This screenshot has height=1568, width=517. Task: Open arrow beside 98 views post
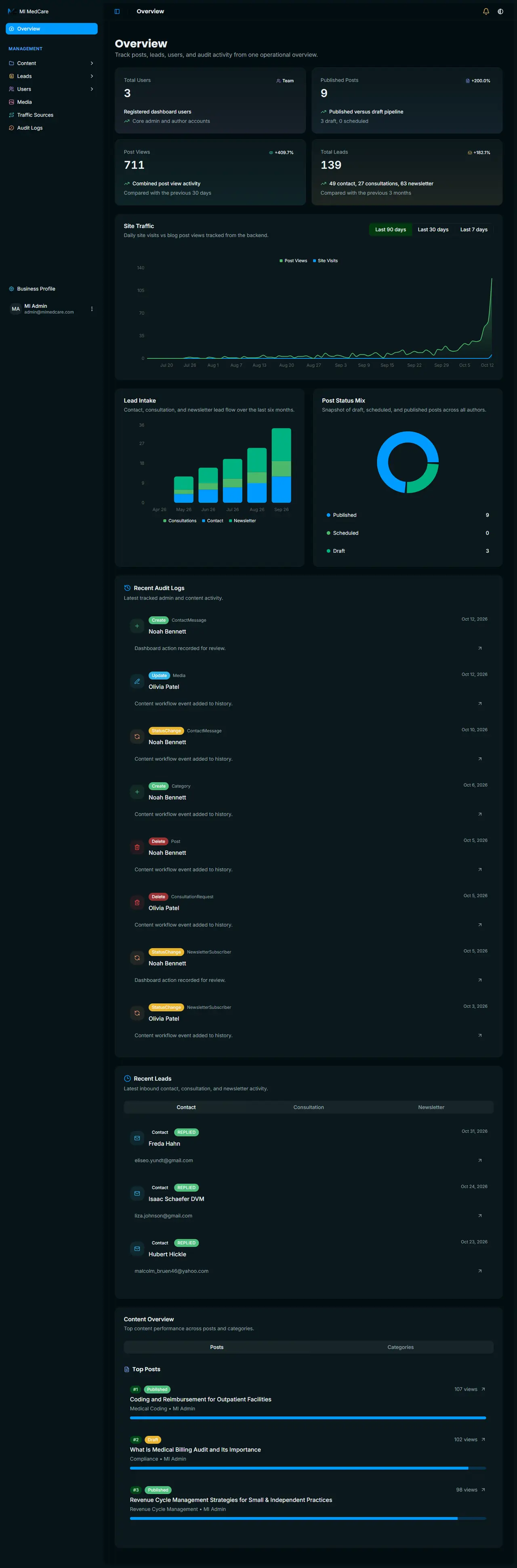pos(483,1490)
